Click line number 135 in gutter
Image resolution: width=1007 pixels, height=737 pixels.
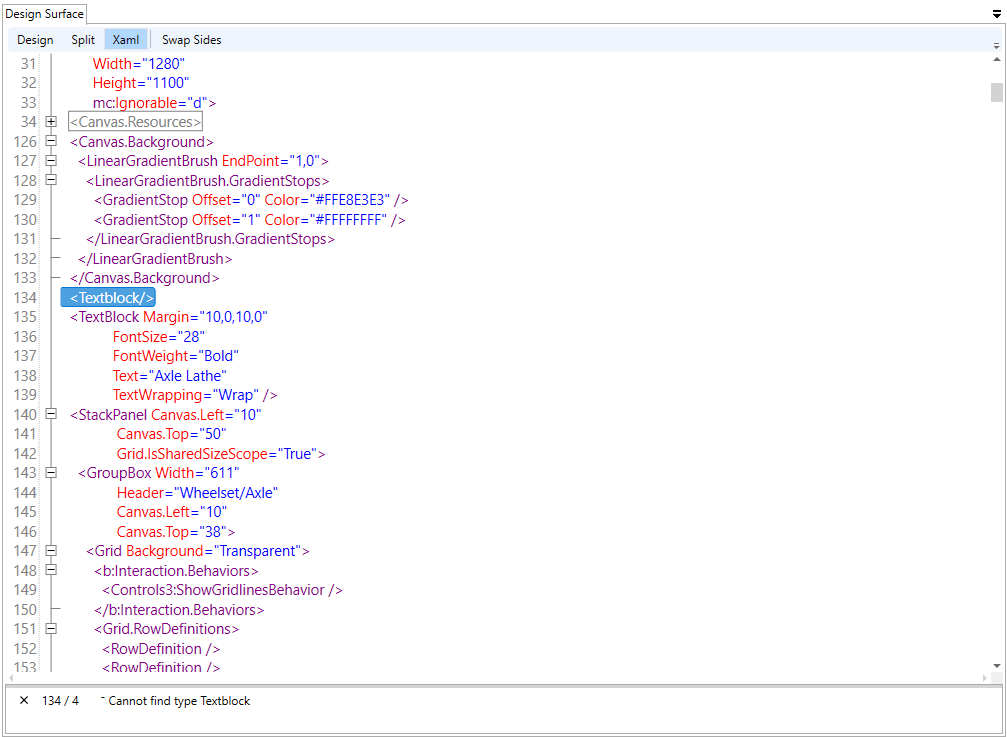tap(25, 317)
